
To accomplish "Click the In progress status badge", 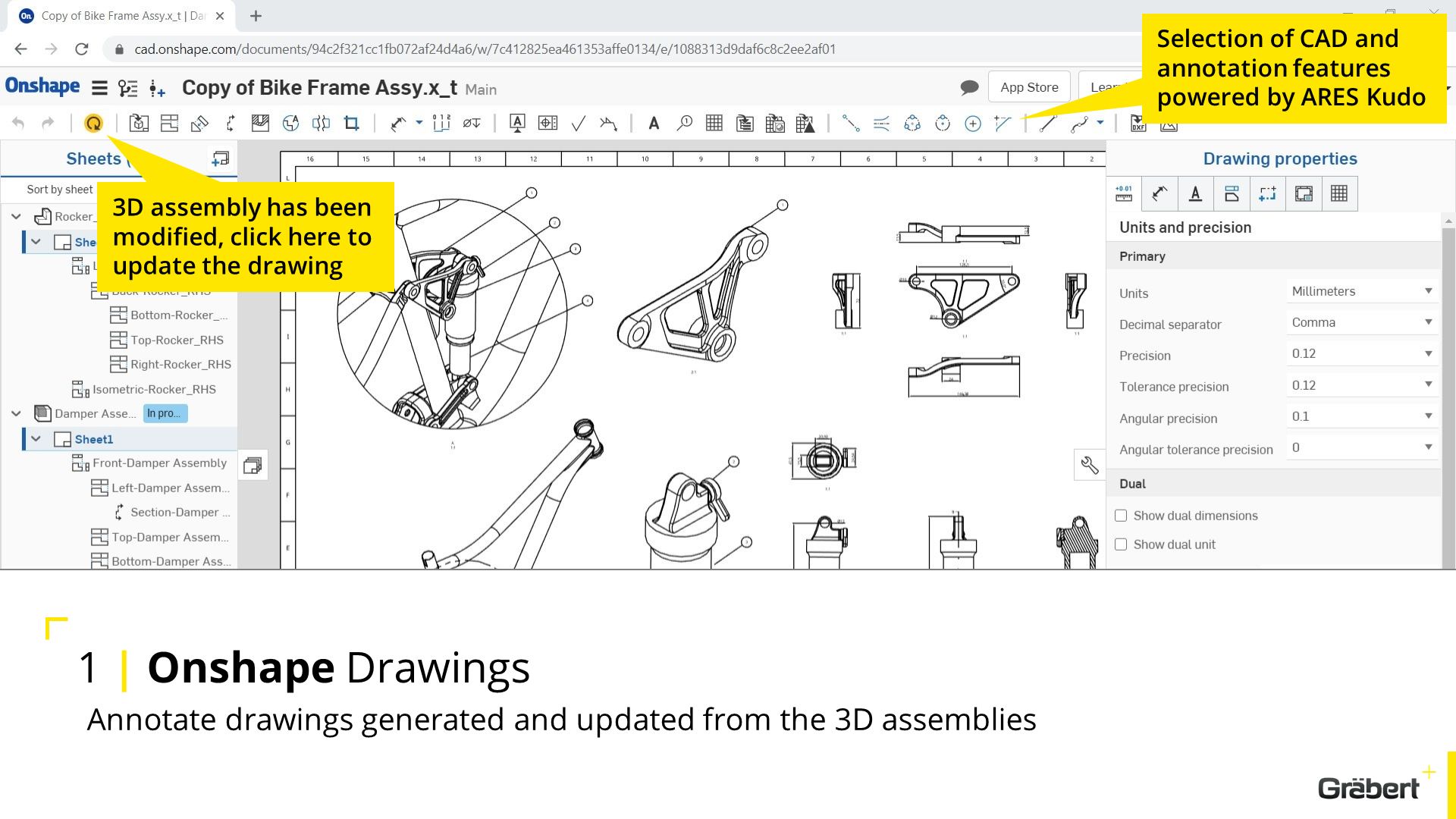I will coord(165,413).
